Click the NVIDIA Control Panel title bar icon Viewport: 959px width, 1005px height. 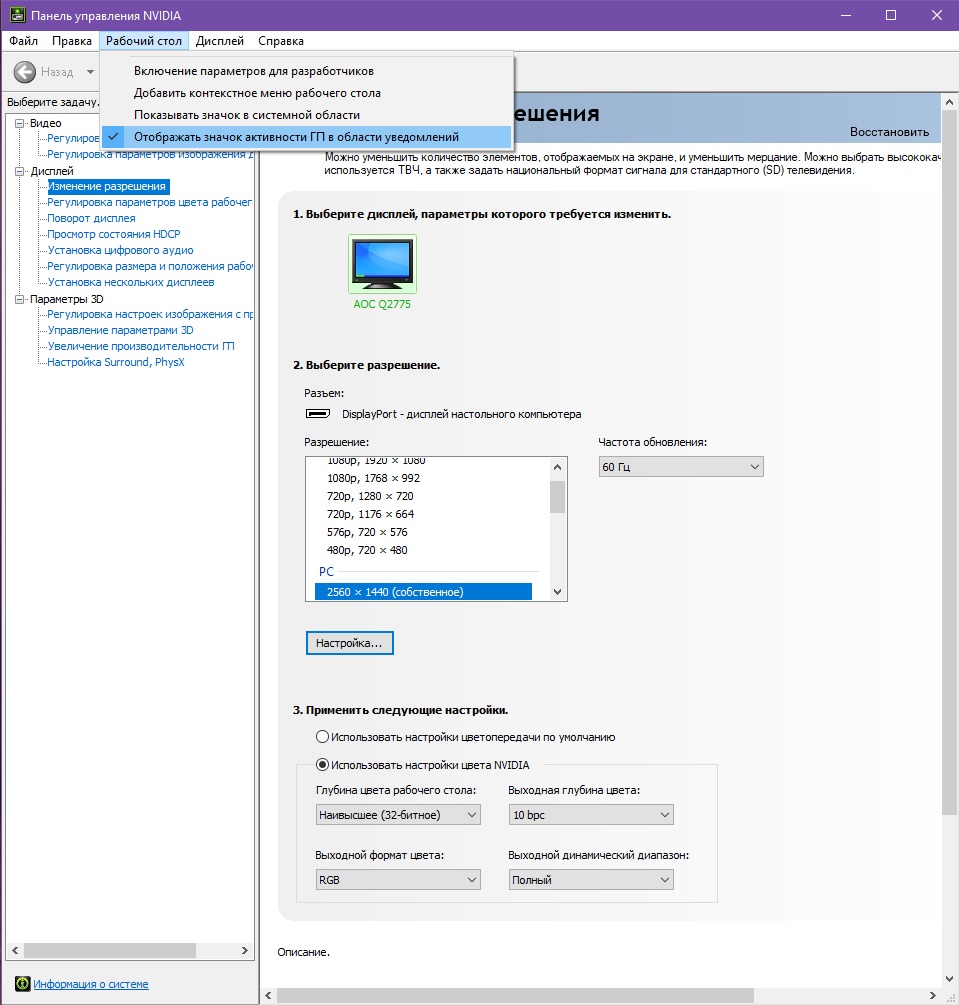click(17, 15)
